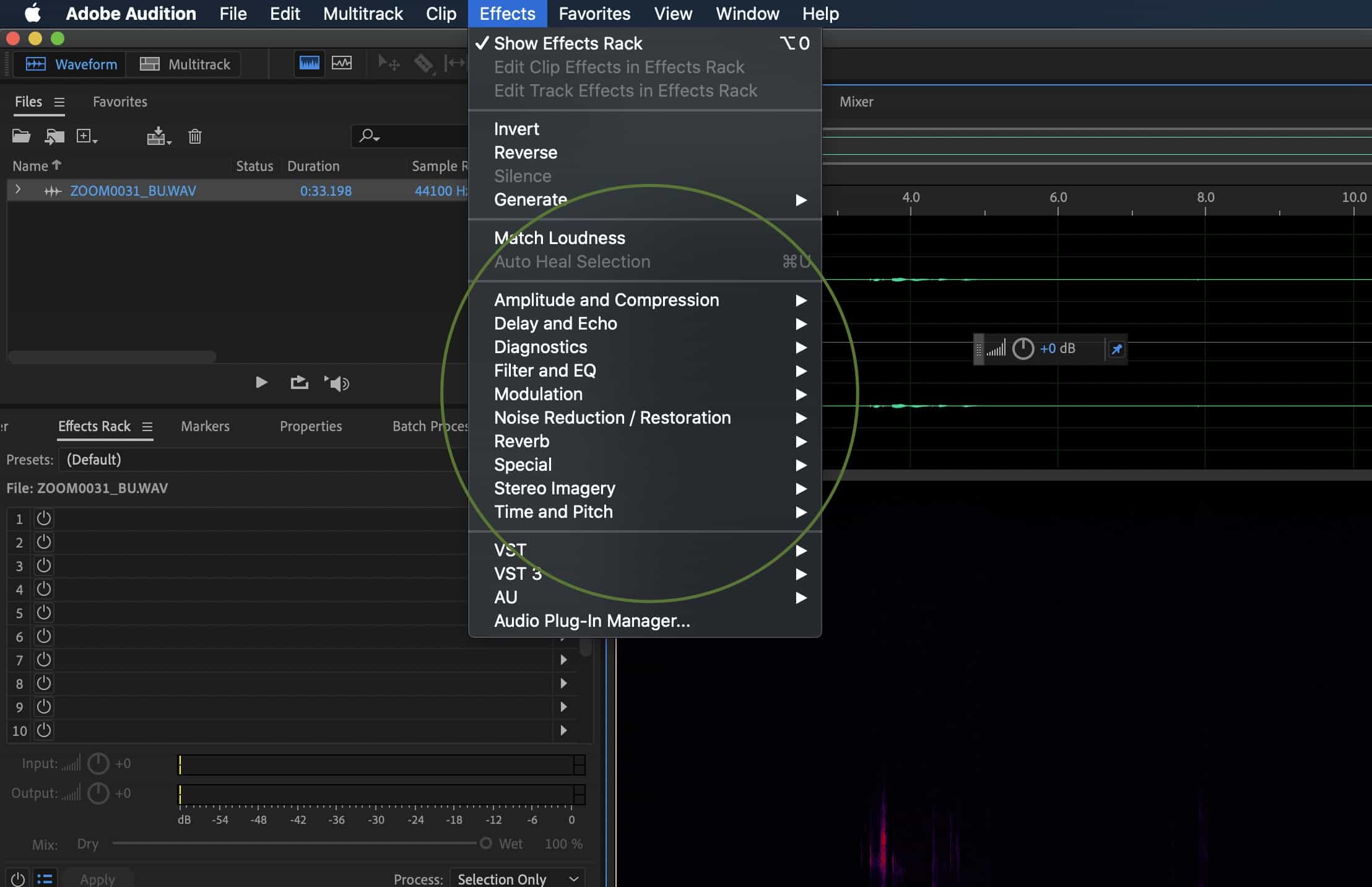Click the Loop Playback export icon
Screen dimensions: 1372x887
point(300,383)
